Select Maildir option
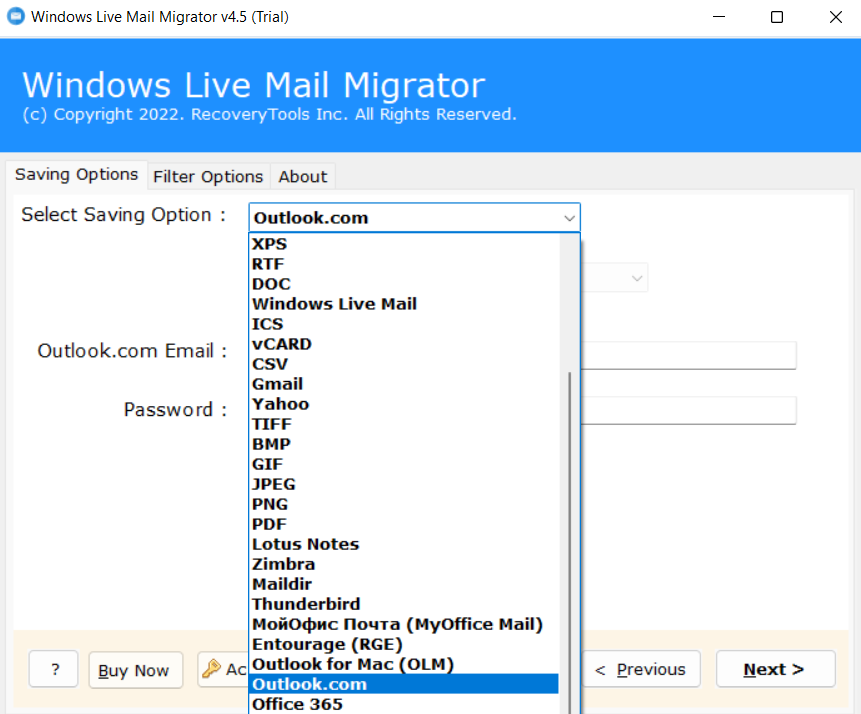Viewport: 861px width, 714px height. (x=404, y=584)
